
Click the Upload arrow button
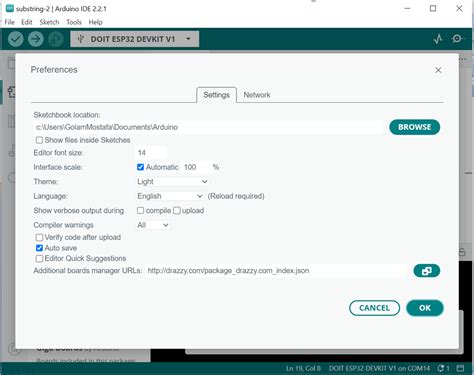click(x=36, y=39)
